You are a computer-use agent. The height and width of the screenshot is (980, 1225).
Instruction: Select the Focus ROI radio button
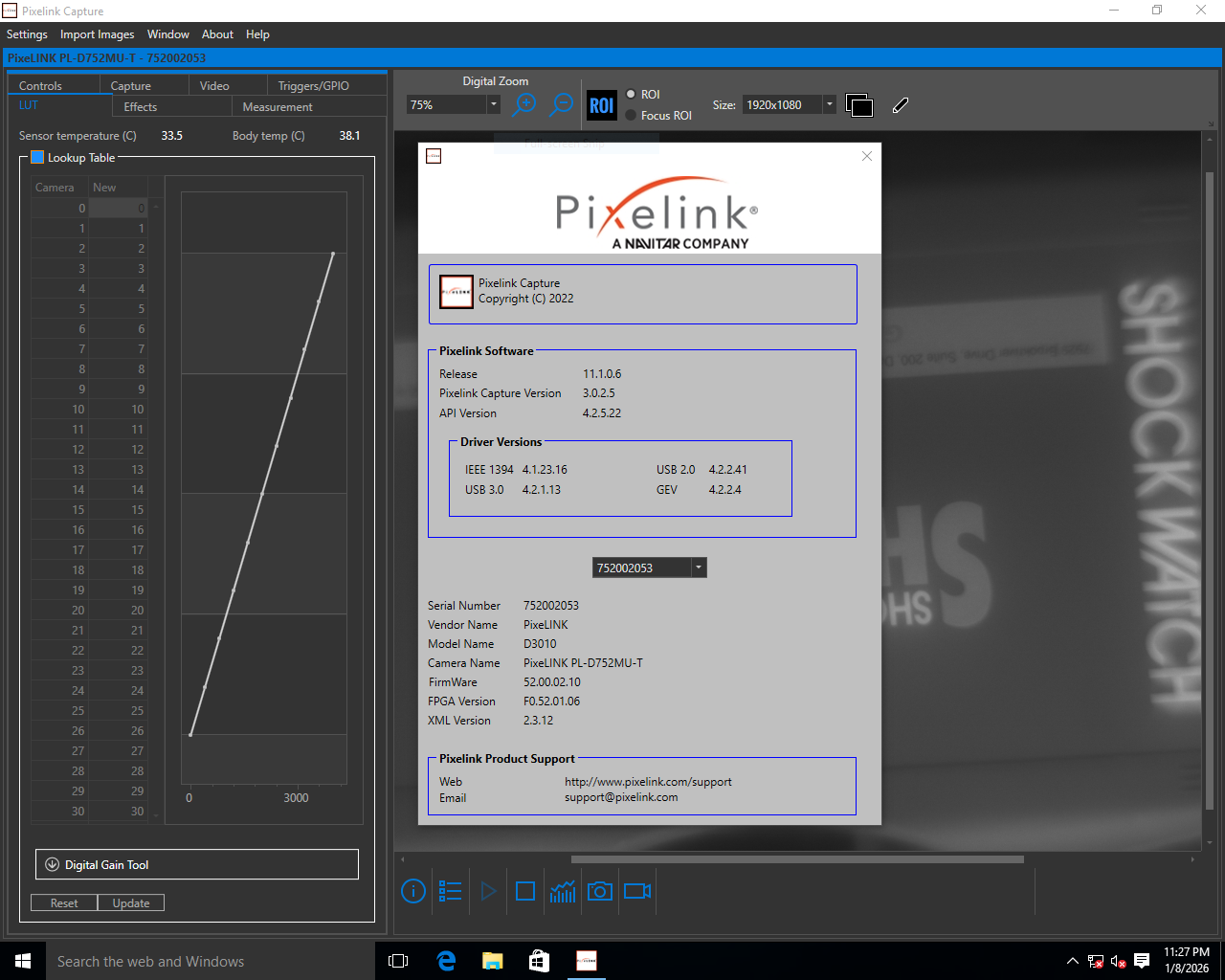(x=631, y=115)
